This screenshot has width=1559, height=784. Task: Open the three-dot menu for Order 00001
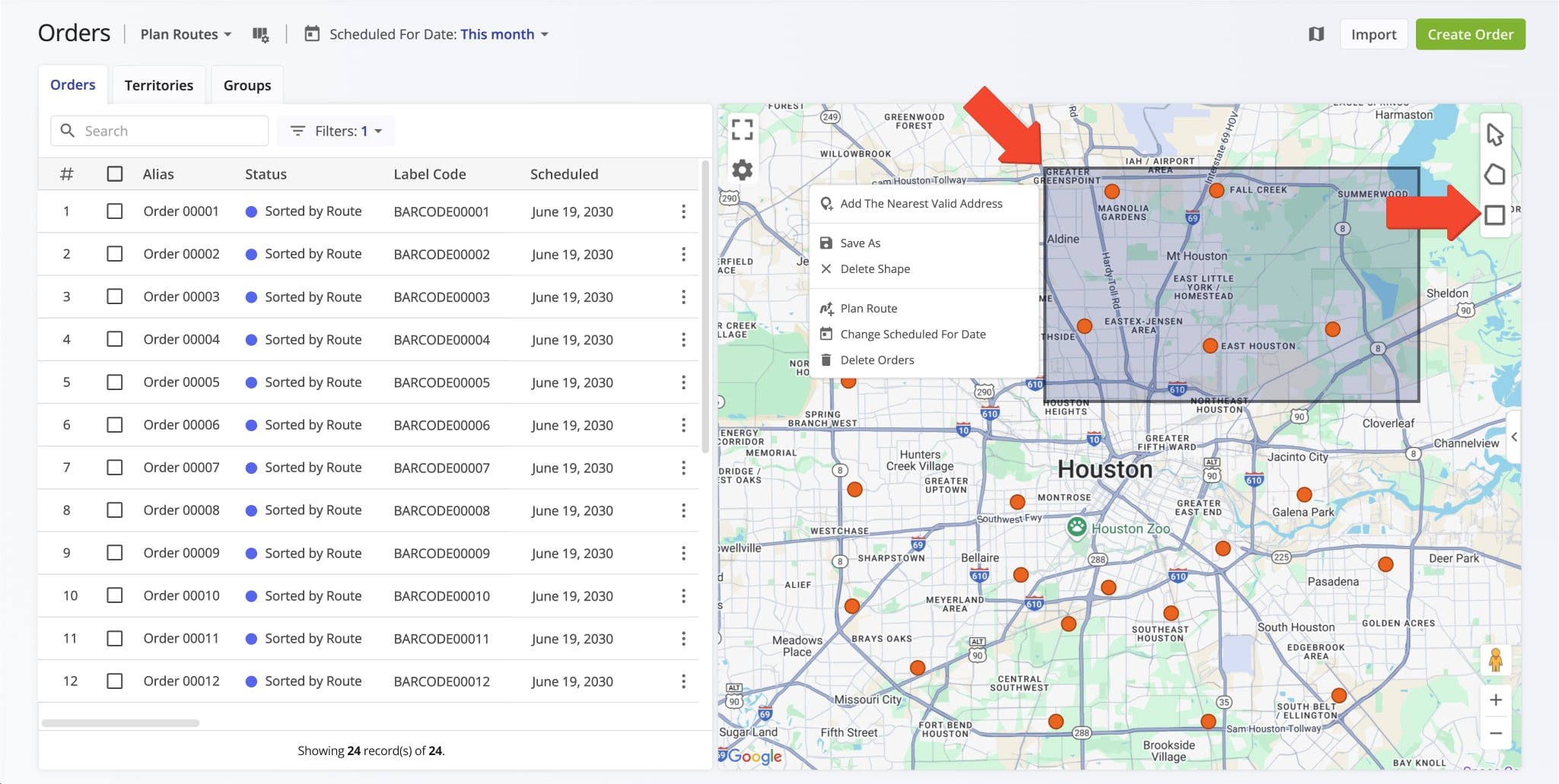(683, 211)
